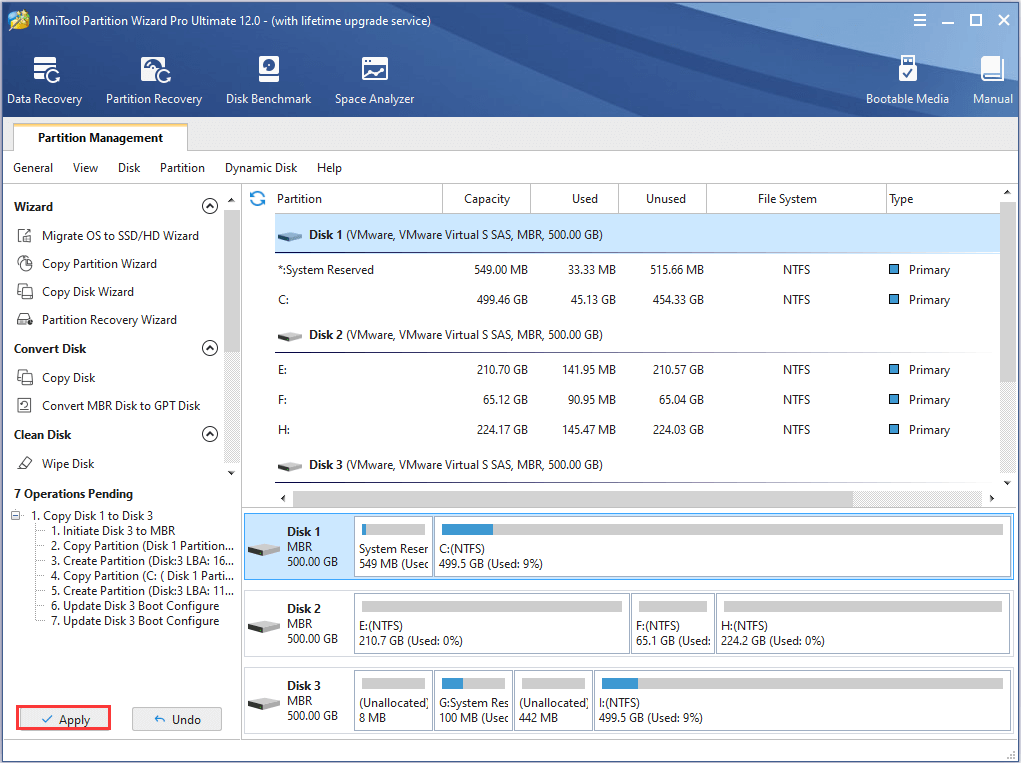This screenshot has width=1021, height=763.
Task: Click the refresh icon beside Partition header
Action: coord(258,199)
